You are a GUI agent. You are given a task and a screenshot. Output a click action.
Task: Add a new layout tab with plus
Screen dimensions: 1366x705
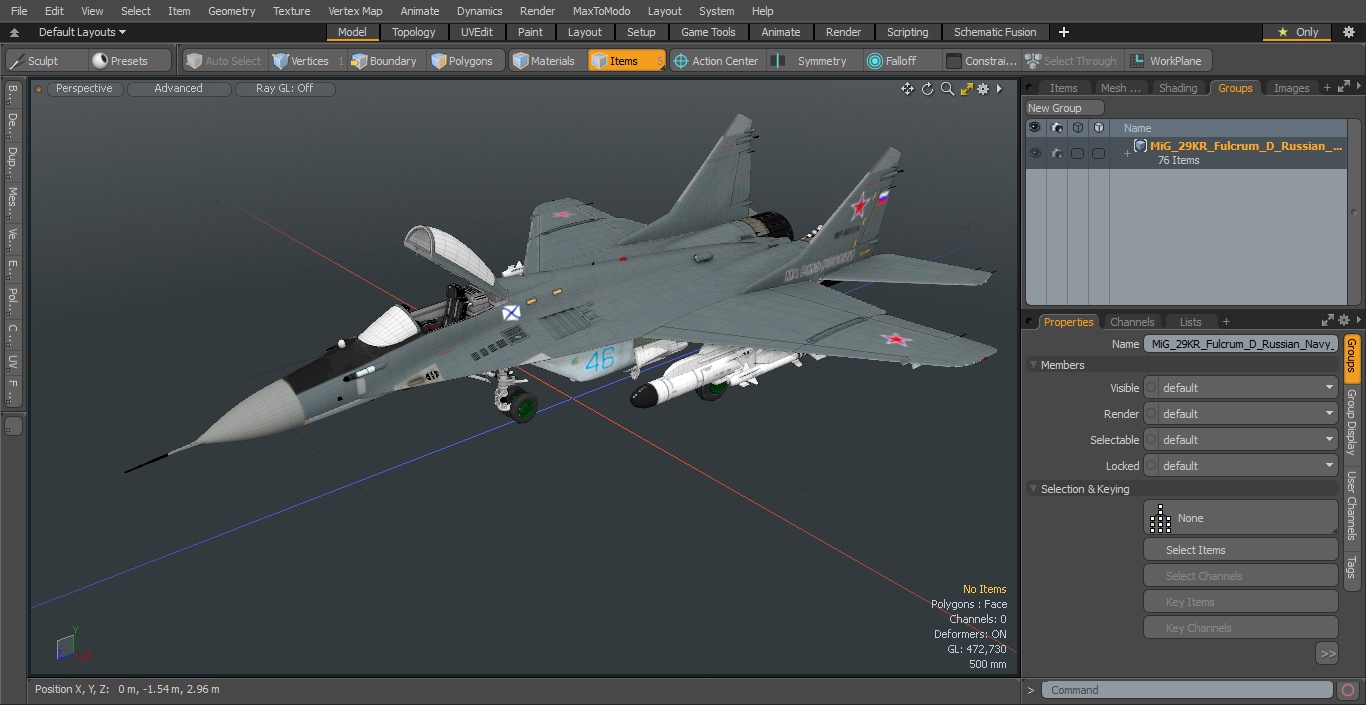[x=1063, y=32]
